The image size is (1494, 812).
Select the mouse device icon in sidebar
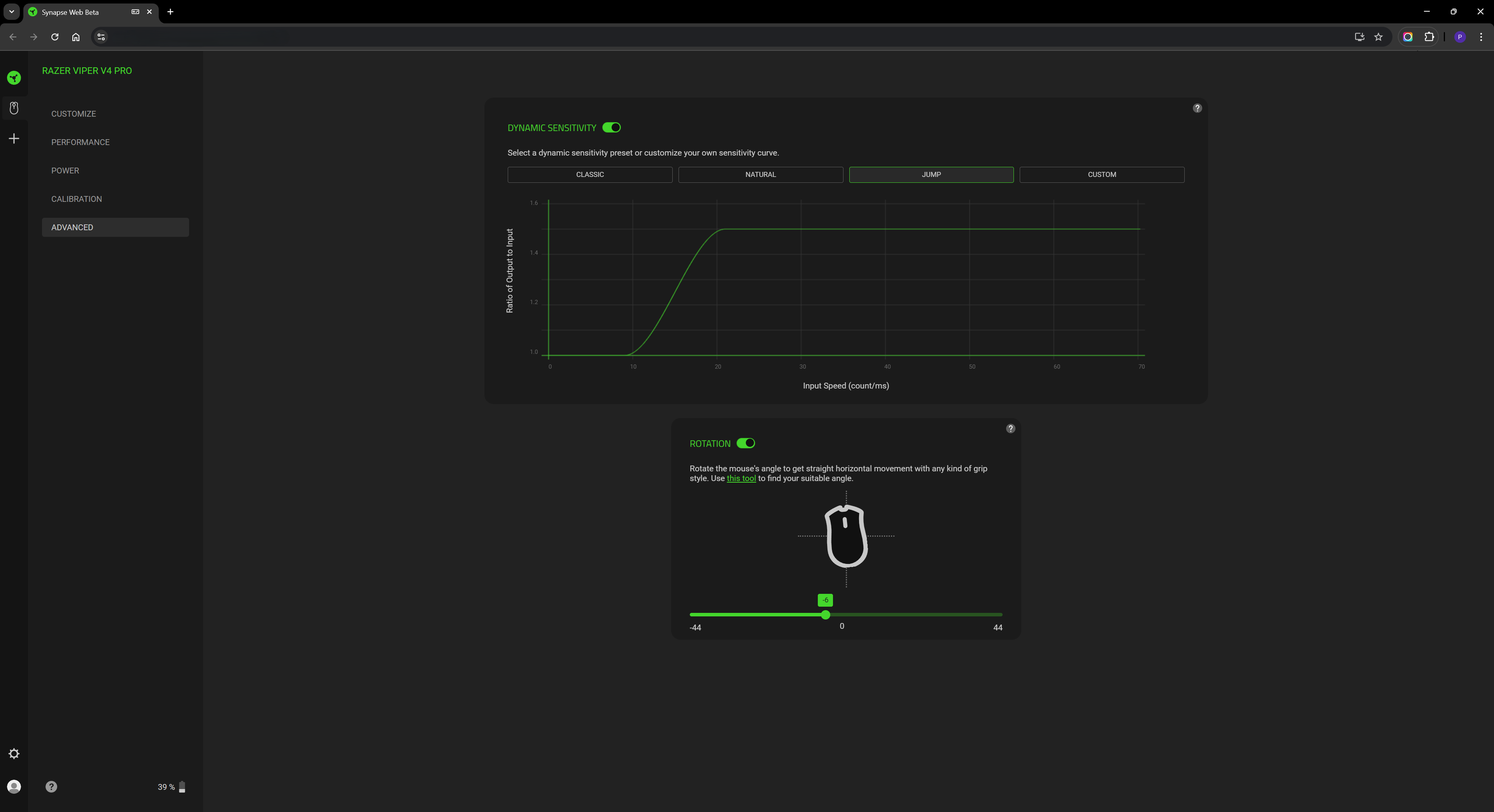tap(14, 108)
